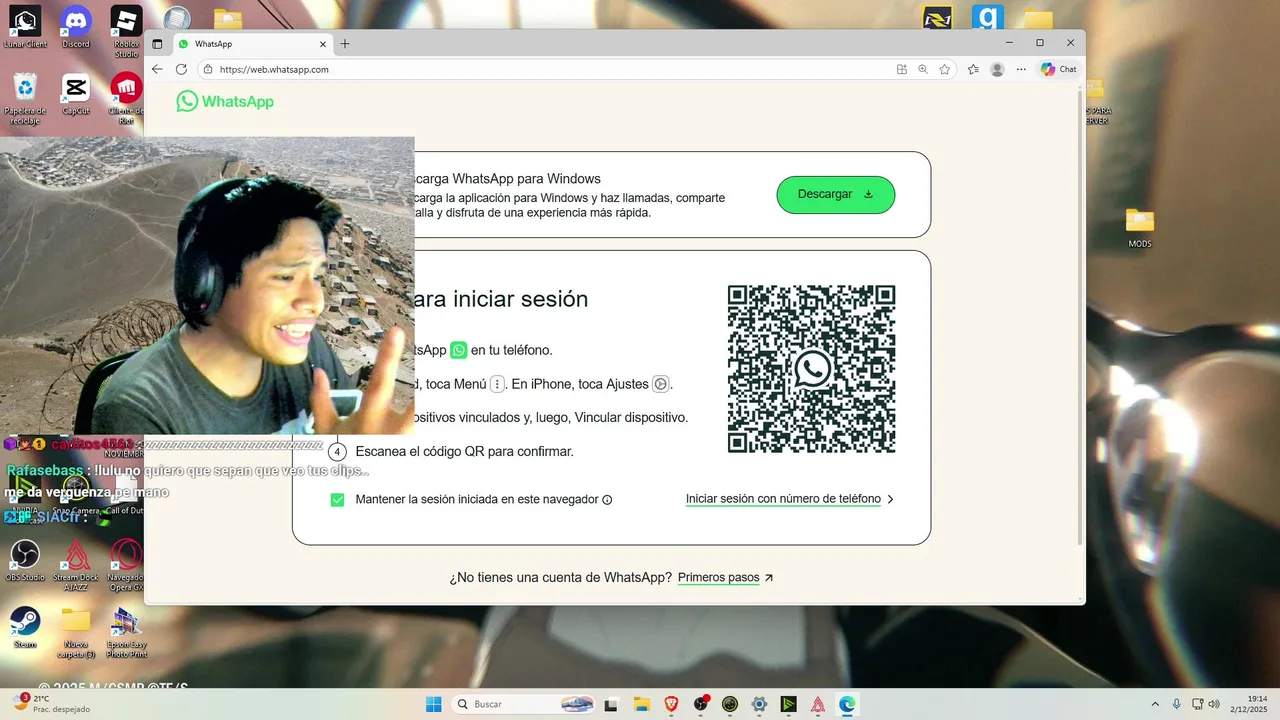The width and height of the screenshot is (1280, 720).
Task: Open Edge settings and more menu
Action: tap(1021, 69)
